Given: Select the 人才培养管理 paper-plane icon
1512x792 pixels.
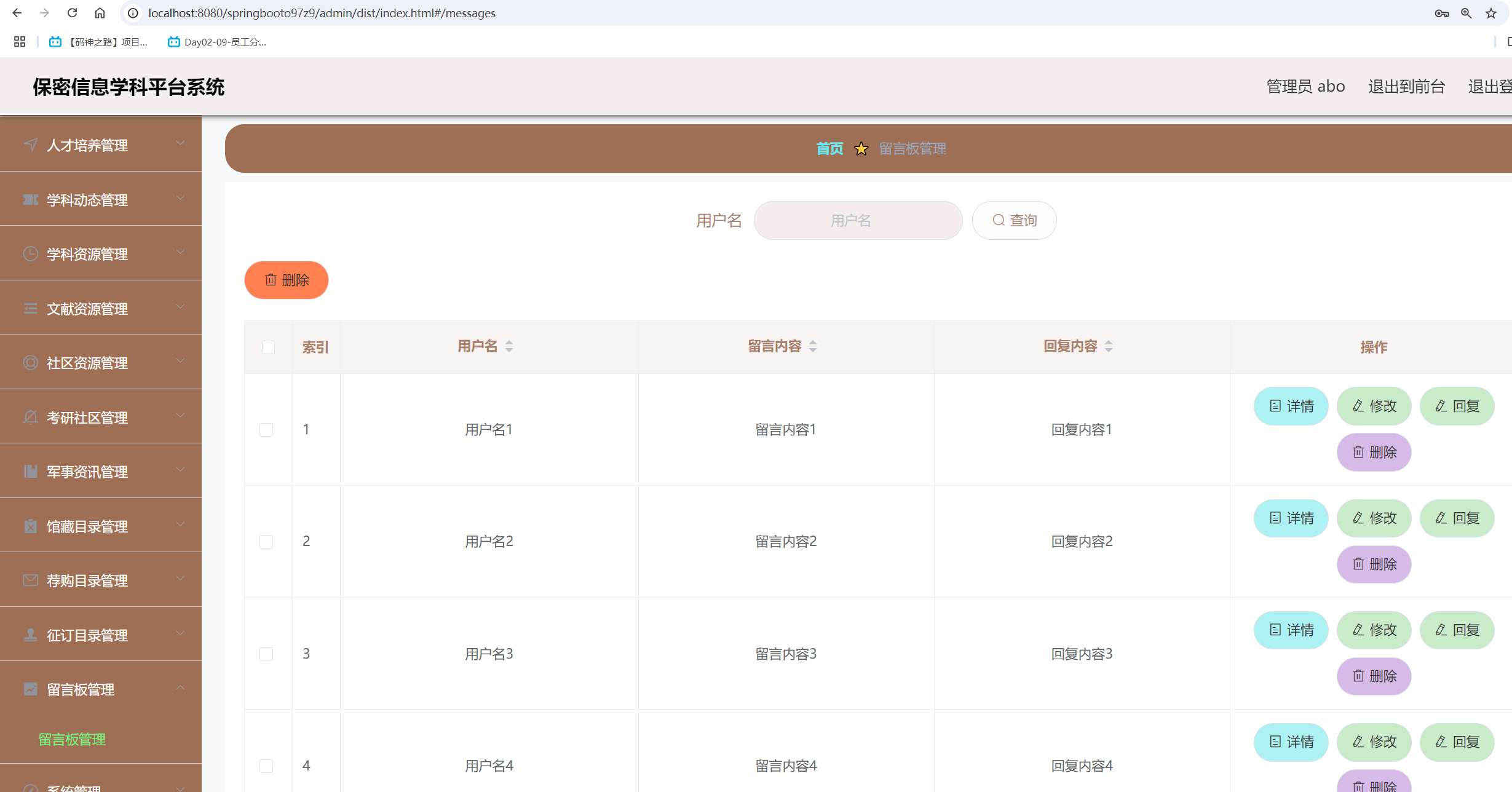Looking at the screenshot, I should [x=31, y=145].
